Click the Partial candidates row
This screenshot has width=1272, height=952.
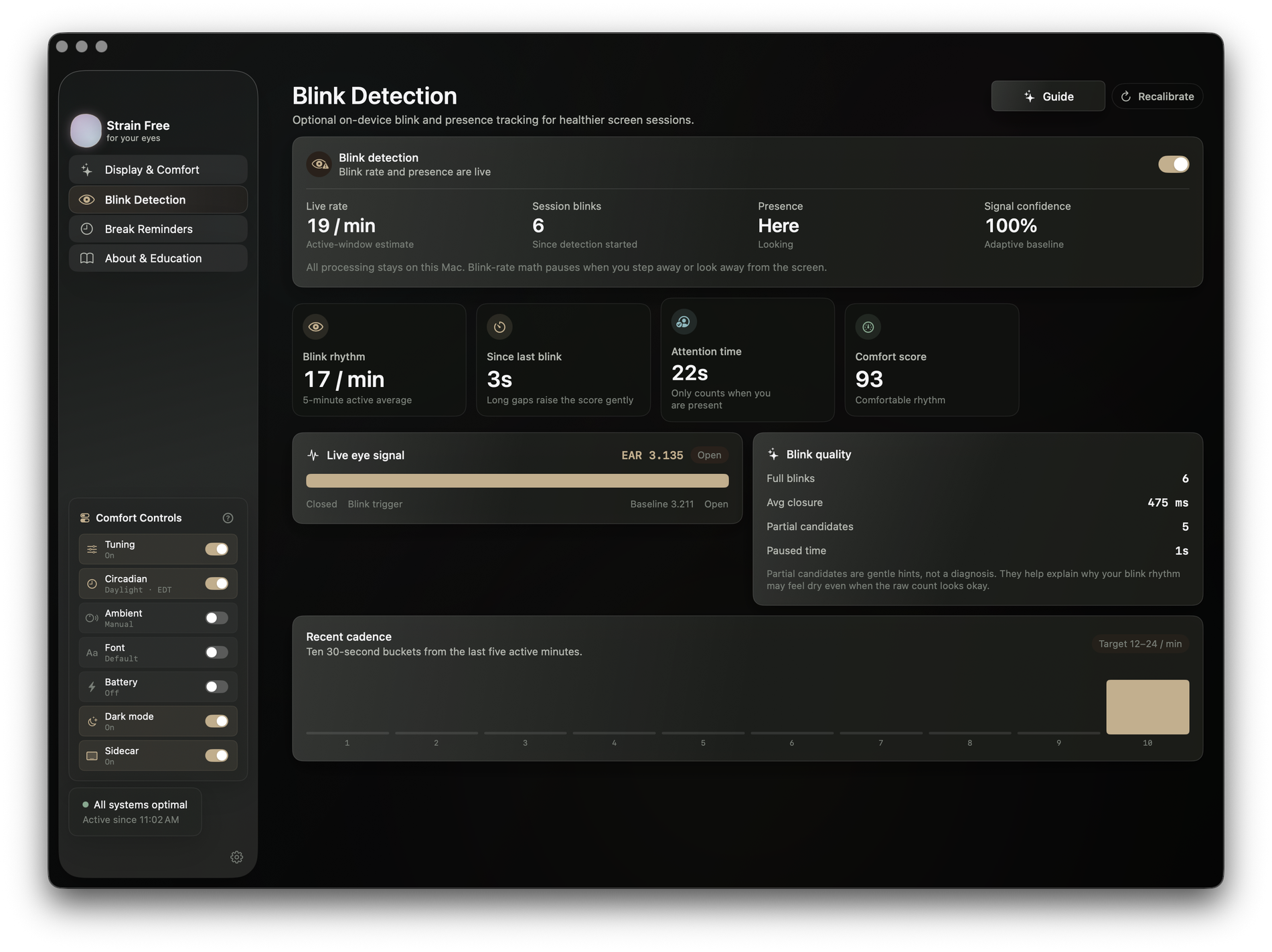pos(977,527)
